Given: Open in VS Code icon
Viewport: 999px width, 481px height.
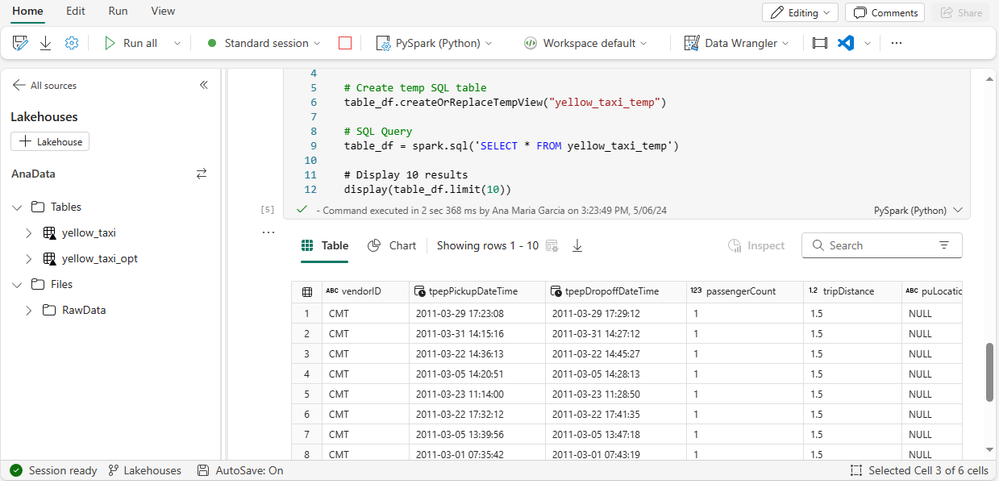Looking at the screenshot, I should tap(845, 43).
